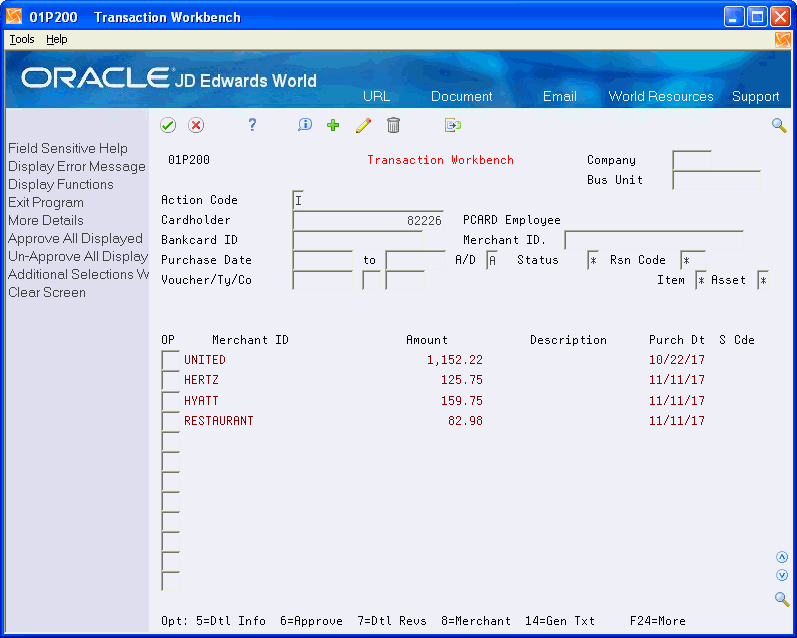Click the PCARD Employee name text
The width and height of the screenshot is (797, 638).
[x=511, y=220]
